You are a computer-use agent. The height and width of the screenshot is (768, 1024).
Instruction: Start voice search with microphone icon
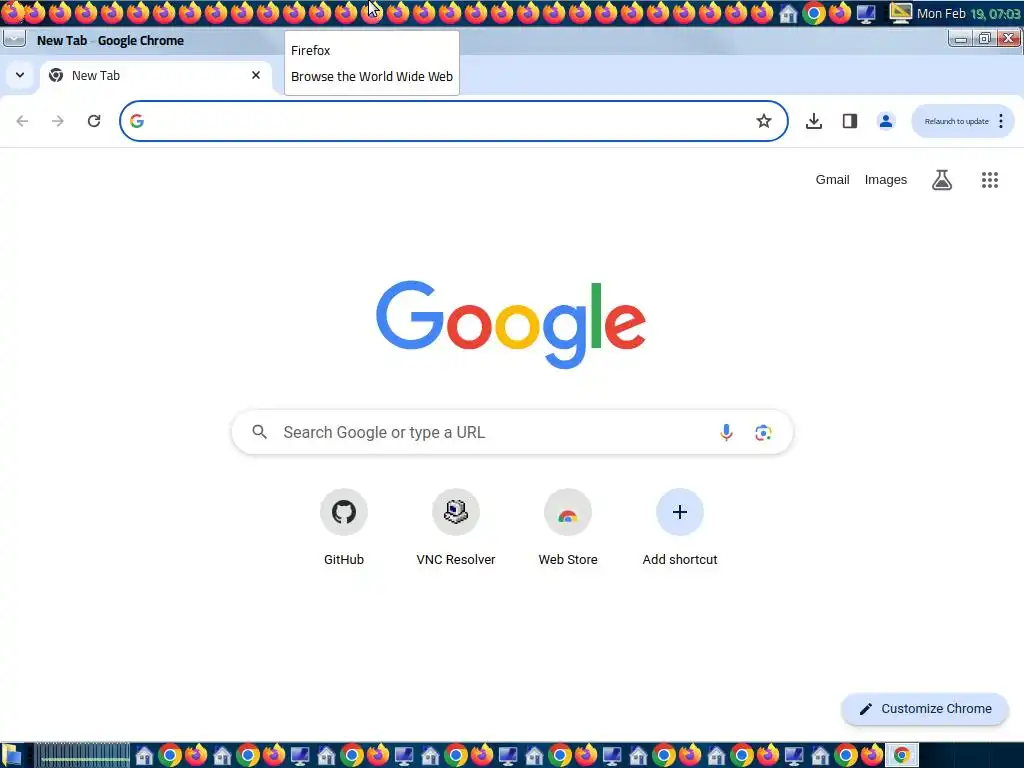pyautogui.click(x=726, y=432)
